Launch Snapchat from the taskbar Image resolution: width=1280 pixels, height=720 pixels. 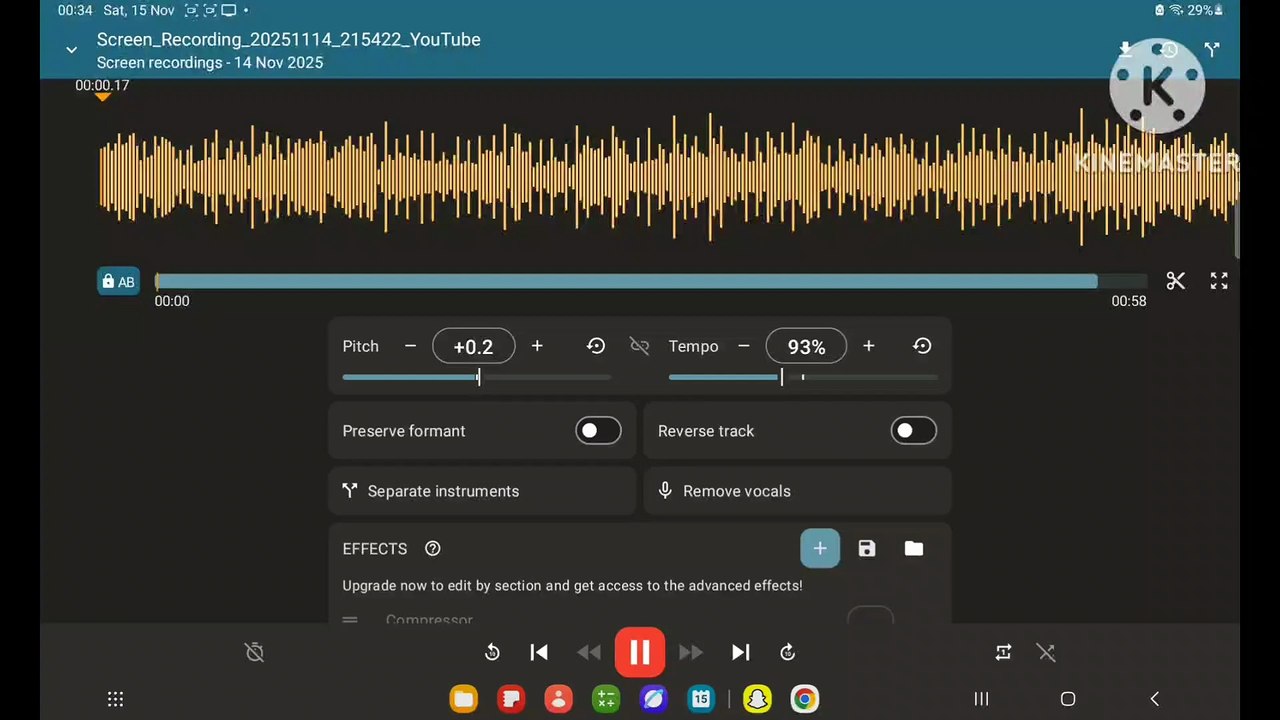tap(759, 699)
